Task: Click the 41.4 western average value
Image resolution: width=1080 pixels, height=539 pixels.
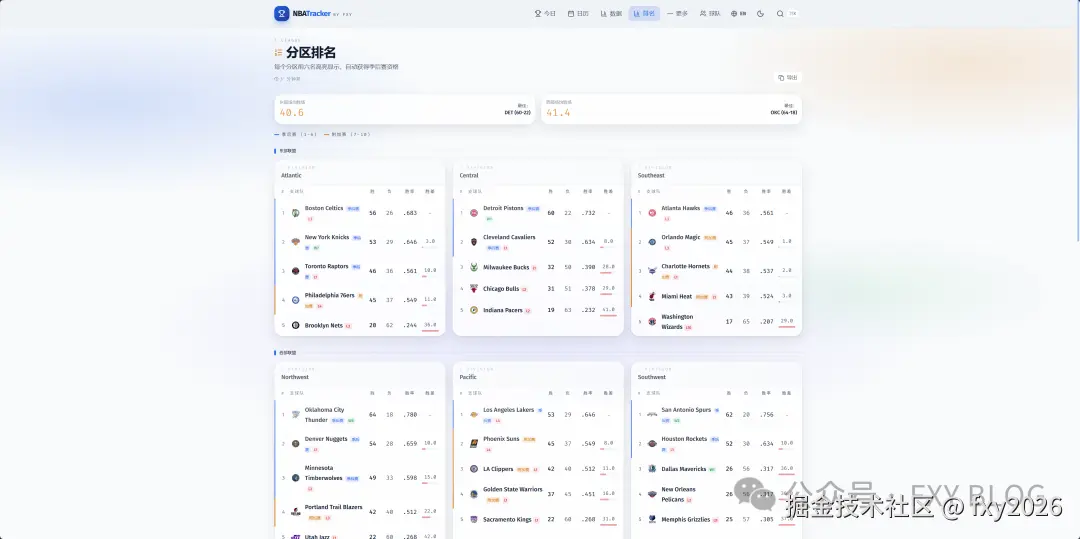Action: click(558, 113)
